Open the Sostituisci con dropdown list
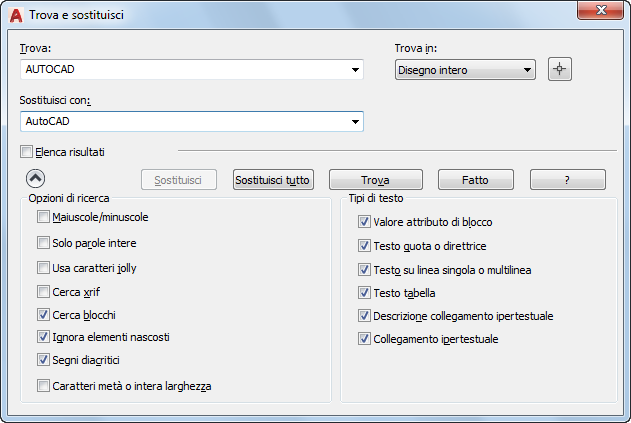The width and height of the screenshot is (631, 423). [355, 122]
